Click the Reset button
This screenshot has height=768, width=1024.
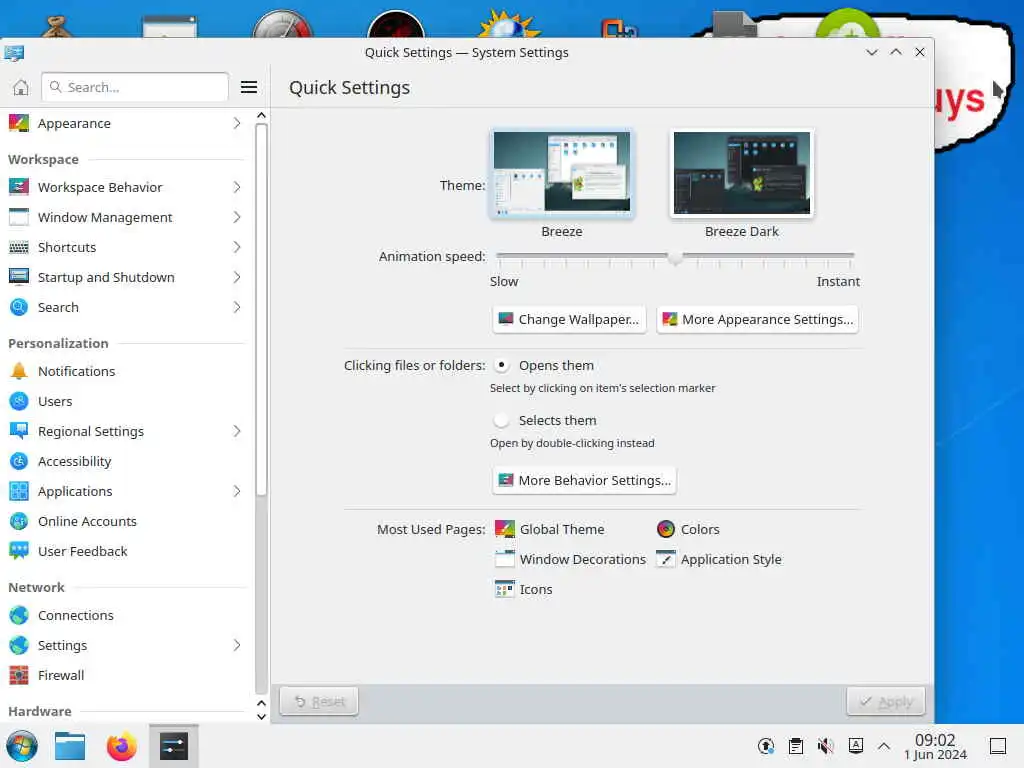pos(319,701)
